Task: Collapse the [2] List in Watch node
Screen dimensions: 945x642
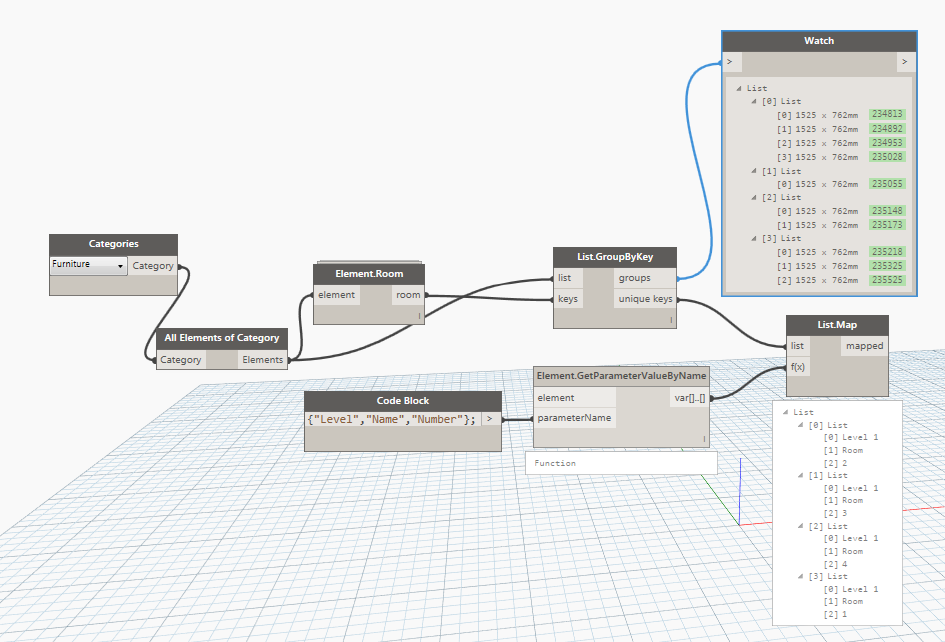Action: 753,198
